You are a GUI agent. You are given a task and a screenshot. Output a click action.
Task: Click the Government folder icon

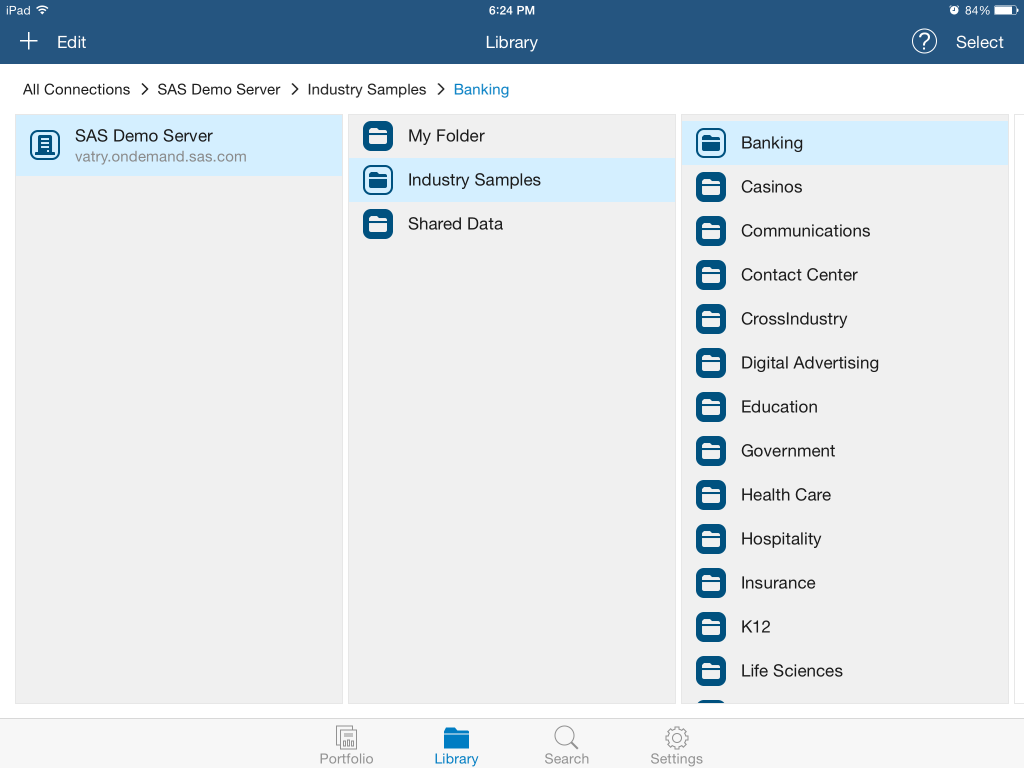tap(711, 451)
